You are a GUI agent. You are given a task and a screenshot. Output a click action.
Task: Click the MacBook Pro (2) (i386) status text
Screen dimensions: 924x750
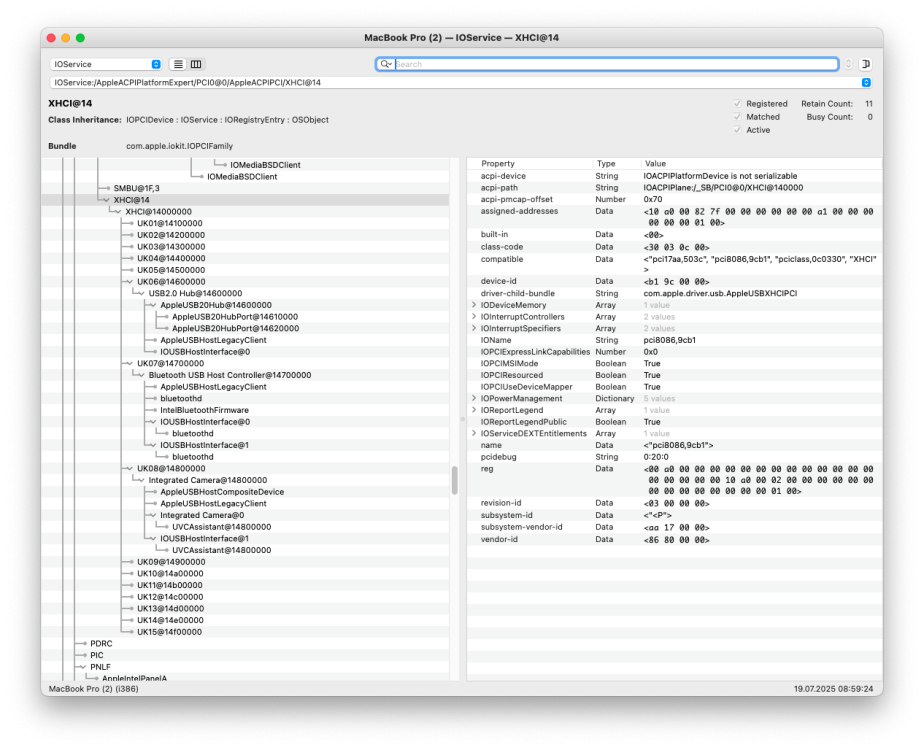[94, 689]
